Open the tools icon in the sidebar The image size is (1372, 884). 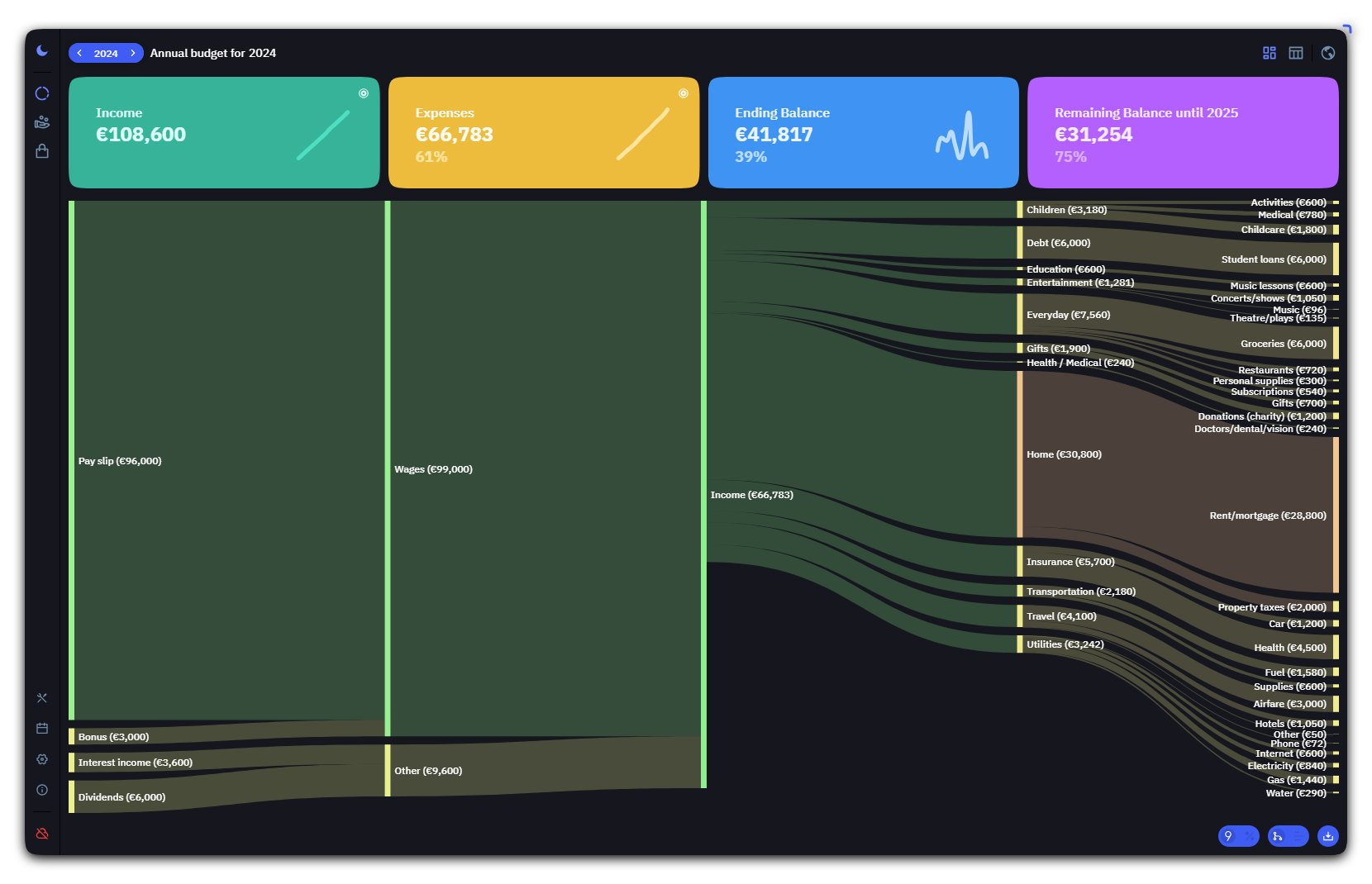(42, 698)
